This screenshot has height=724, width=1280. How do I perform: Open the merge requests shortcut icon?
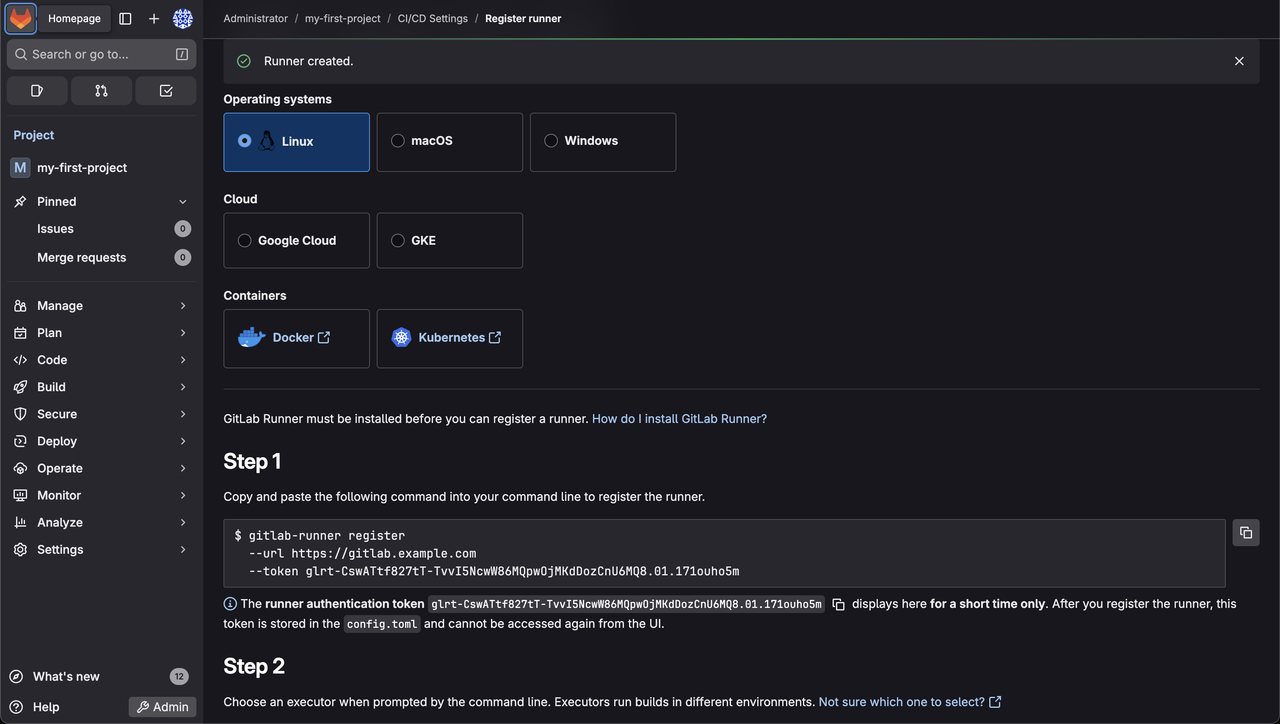(x=101, y=91)
